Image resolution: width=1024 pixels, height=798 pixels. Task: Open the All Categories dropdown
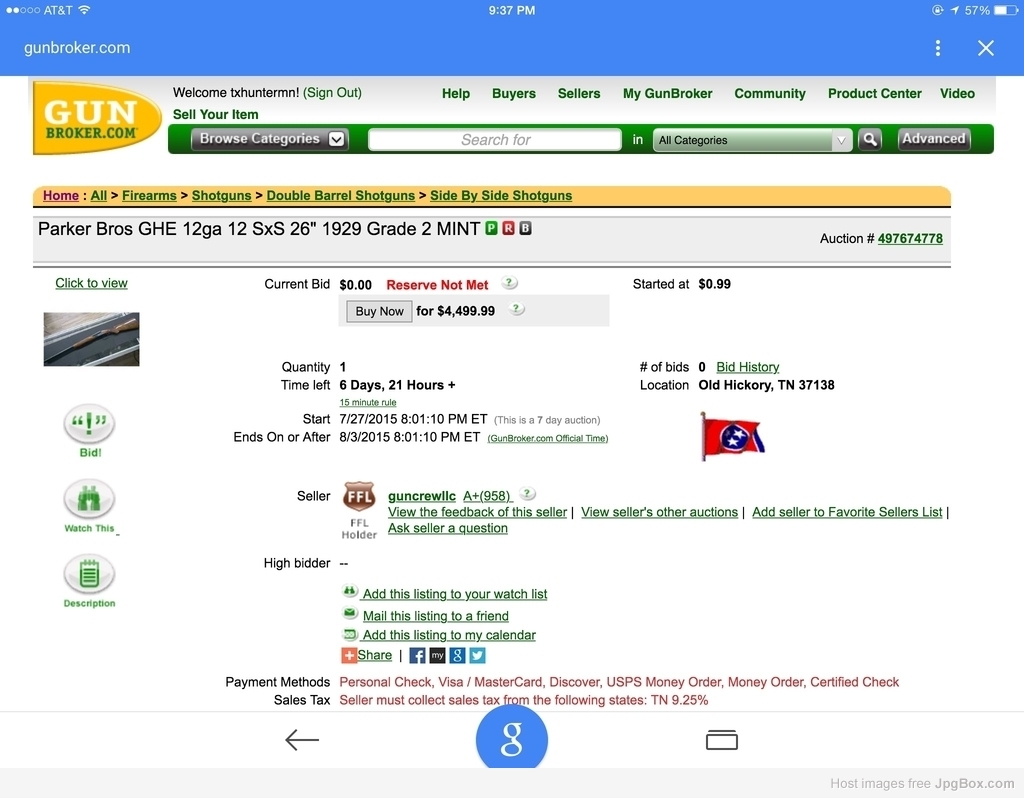coord(752,140)
